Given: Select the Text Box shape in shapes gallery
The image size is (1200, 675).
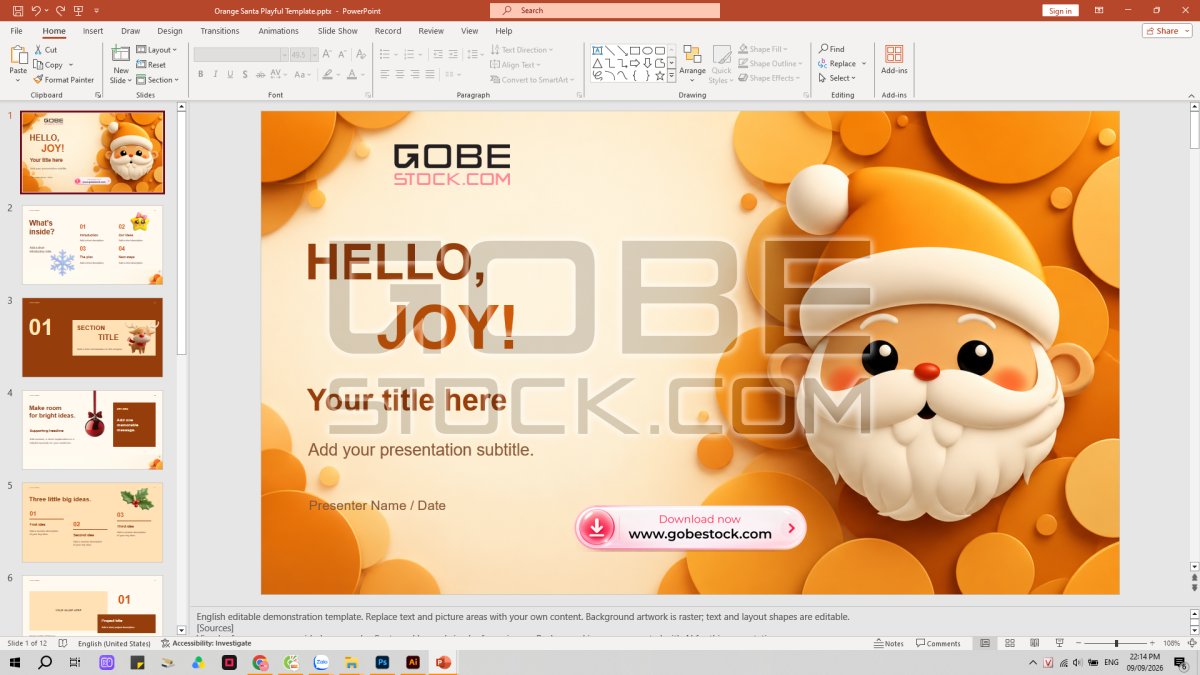Looking at the screenshot, I should pyautogui.click(x=597, y=50).
